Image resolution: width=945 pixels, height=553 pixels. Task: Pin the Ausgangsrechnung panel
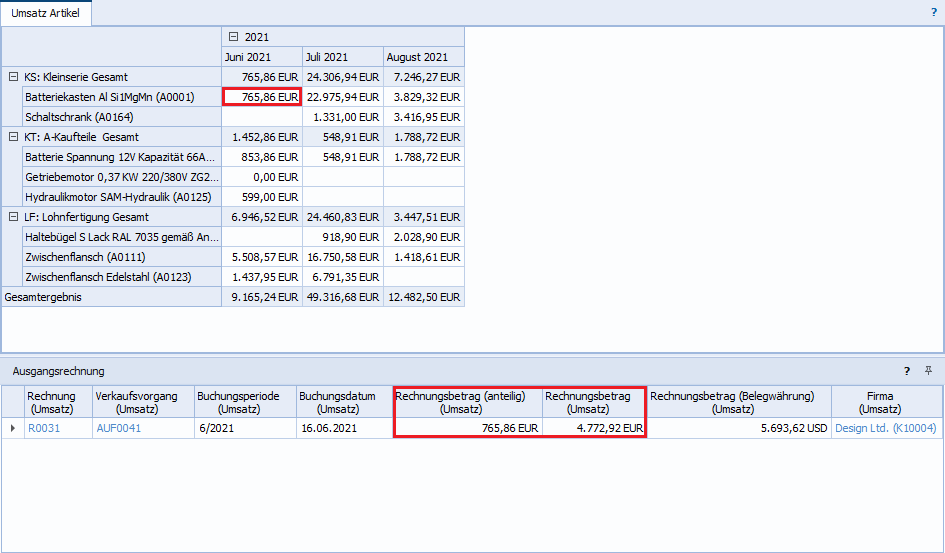tap(927, 370)
